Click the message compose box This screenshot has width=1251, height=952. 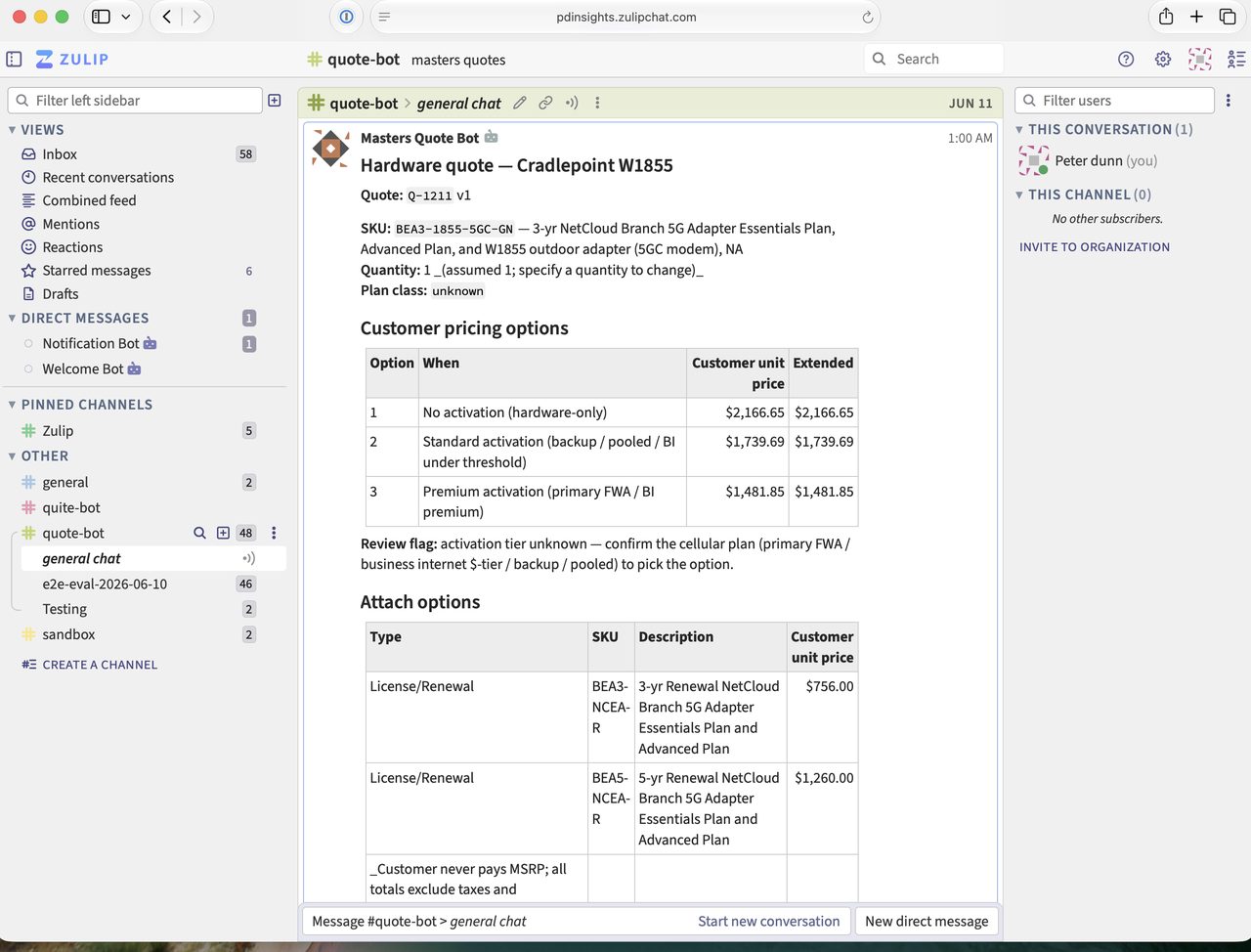(576, 922)
